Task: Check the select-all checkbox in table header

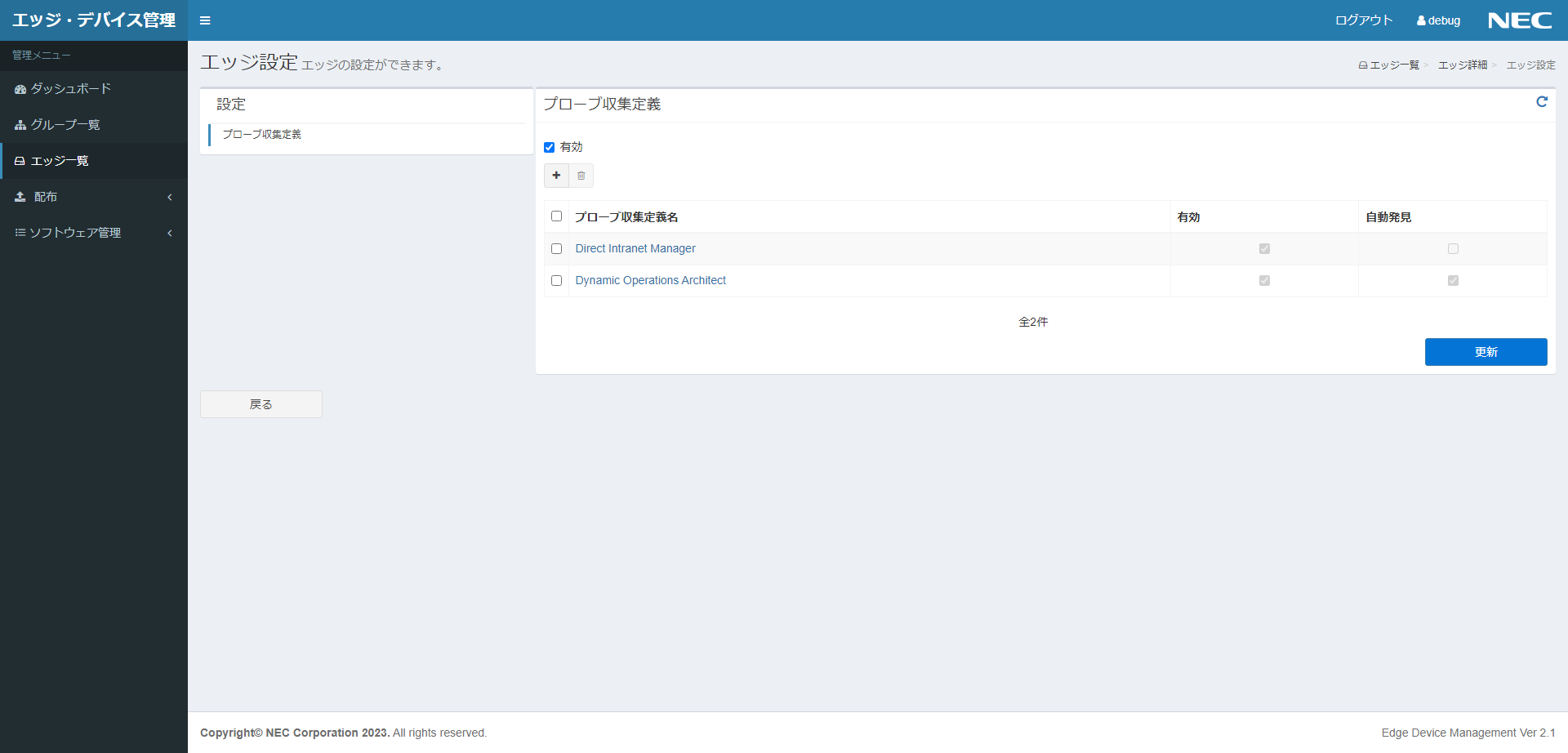Action: click(x=556, y=216)
